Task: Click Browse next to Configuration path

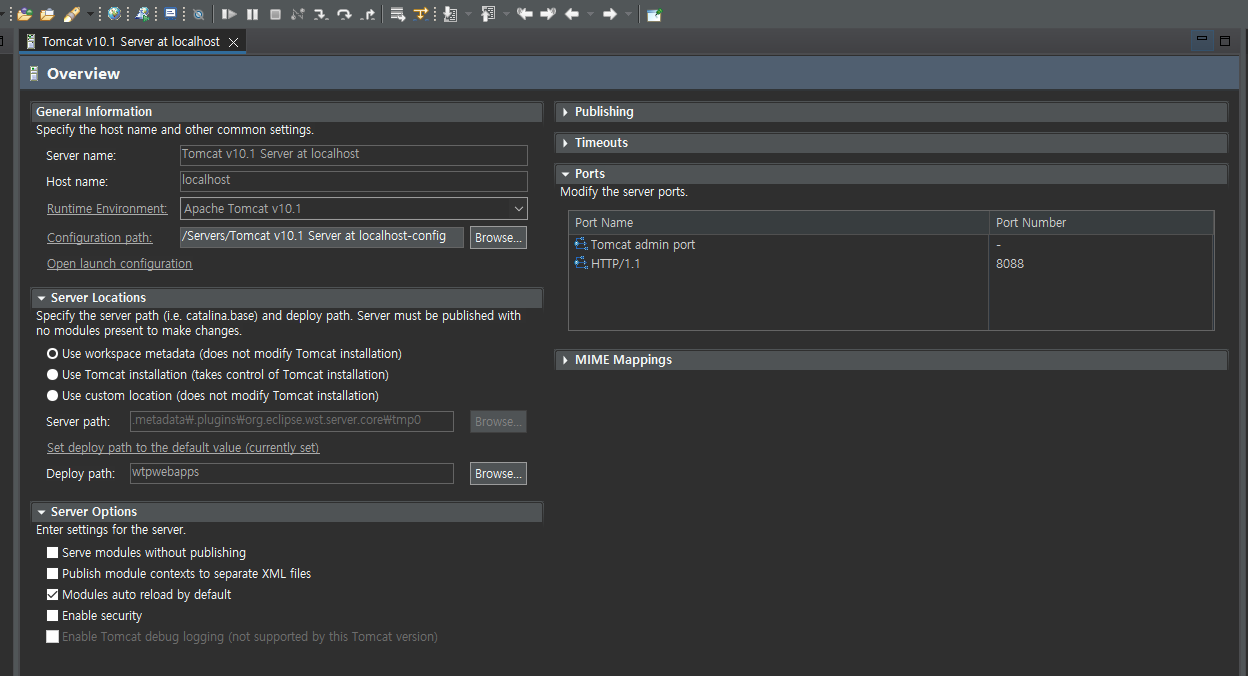Action: click(x=498, y=238)
